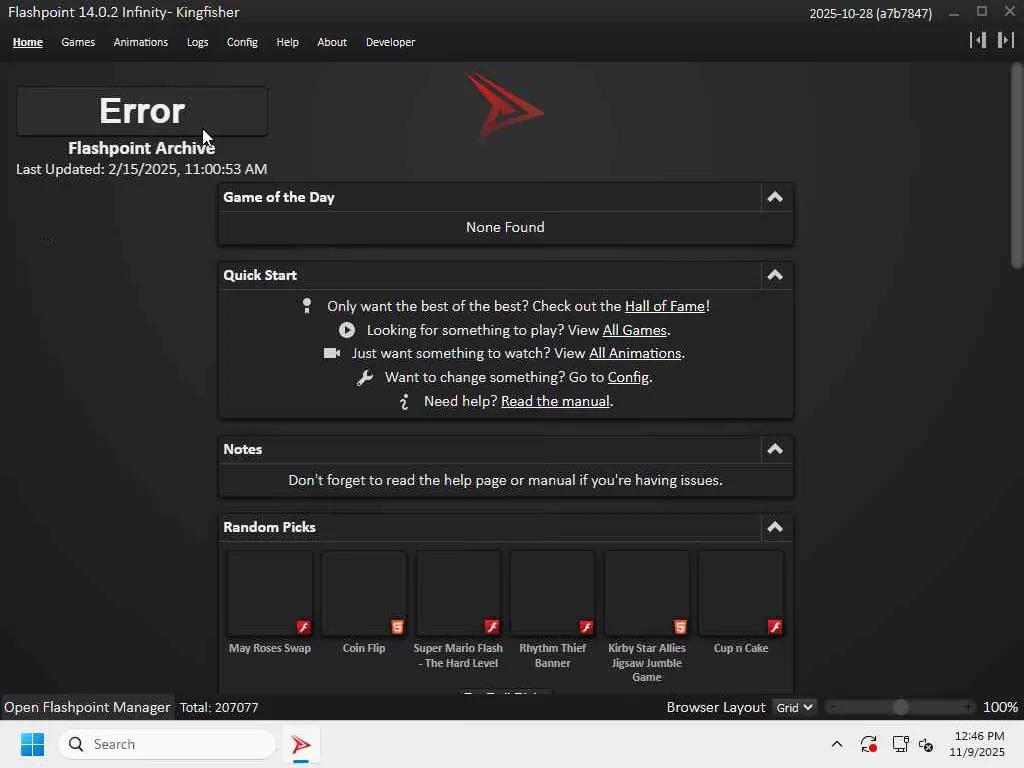This screenshot has height=768, width=1024.
Task: Open the Home tab
Action: click(x=27, y=42)
